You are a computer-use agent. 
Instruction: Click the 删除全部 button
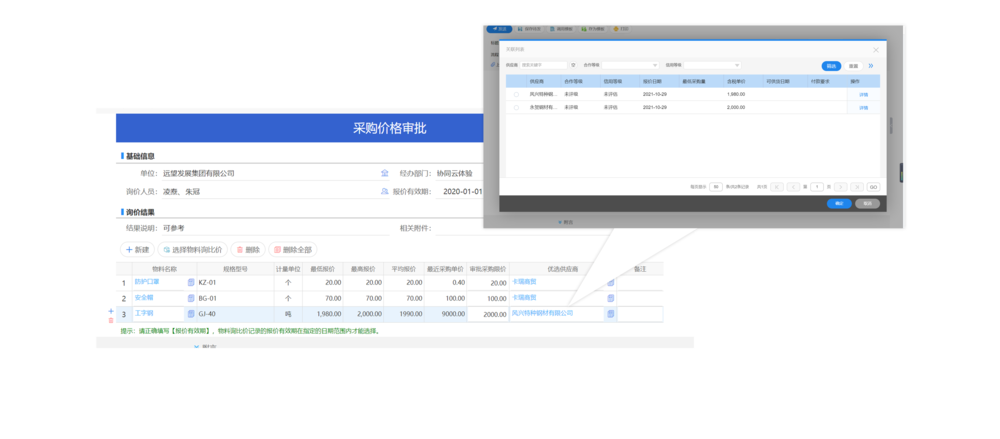click(292, 250)
